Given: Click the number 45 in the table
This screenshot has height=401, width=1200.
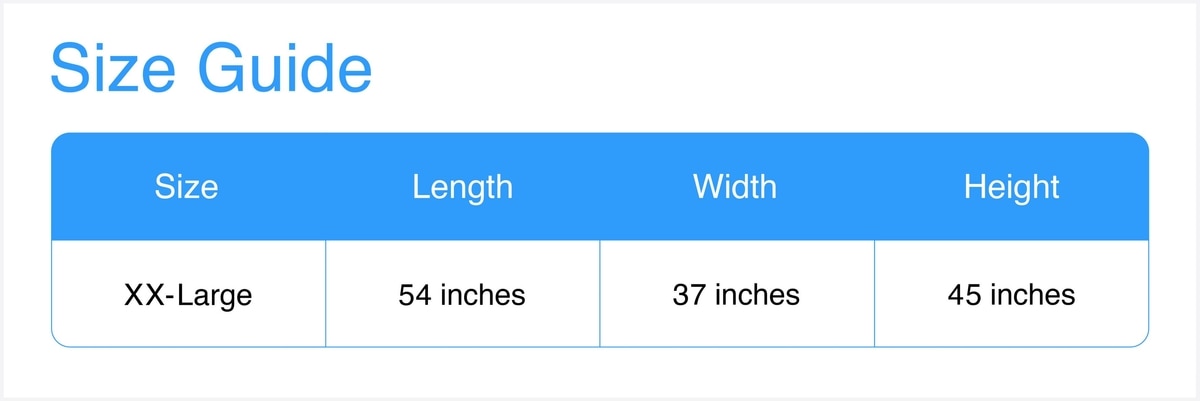Looking at the screenshot, I should 963,295.
